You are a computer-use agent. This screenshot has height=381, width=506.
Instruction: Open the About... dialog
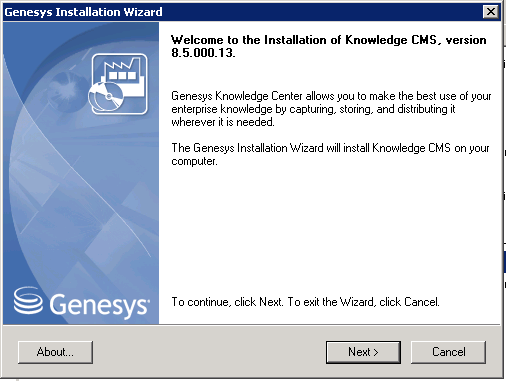tap(55, 352)
